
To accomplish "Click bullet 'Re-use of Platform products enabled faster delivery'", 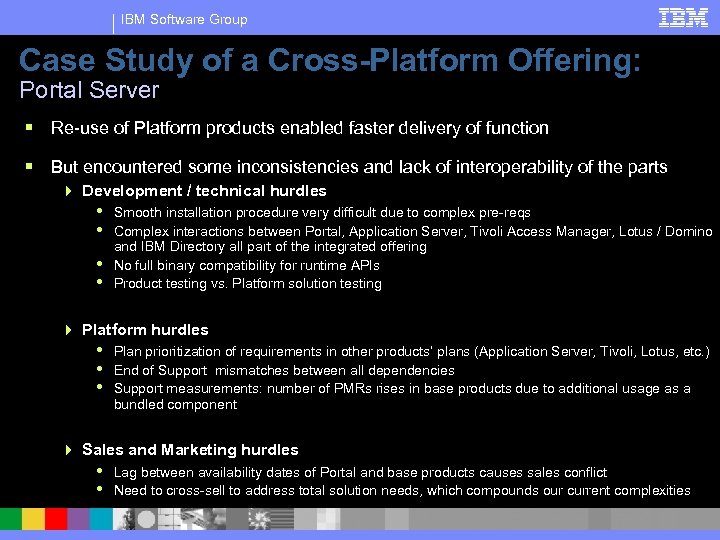I will [x=299, y=128].
